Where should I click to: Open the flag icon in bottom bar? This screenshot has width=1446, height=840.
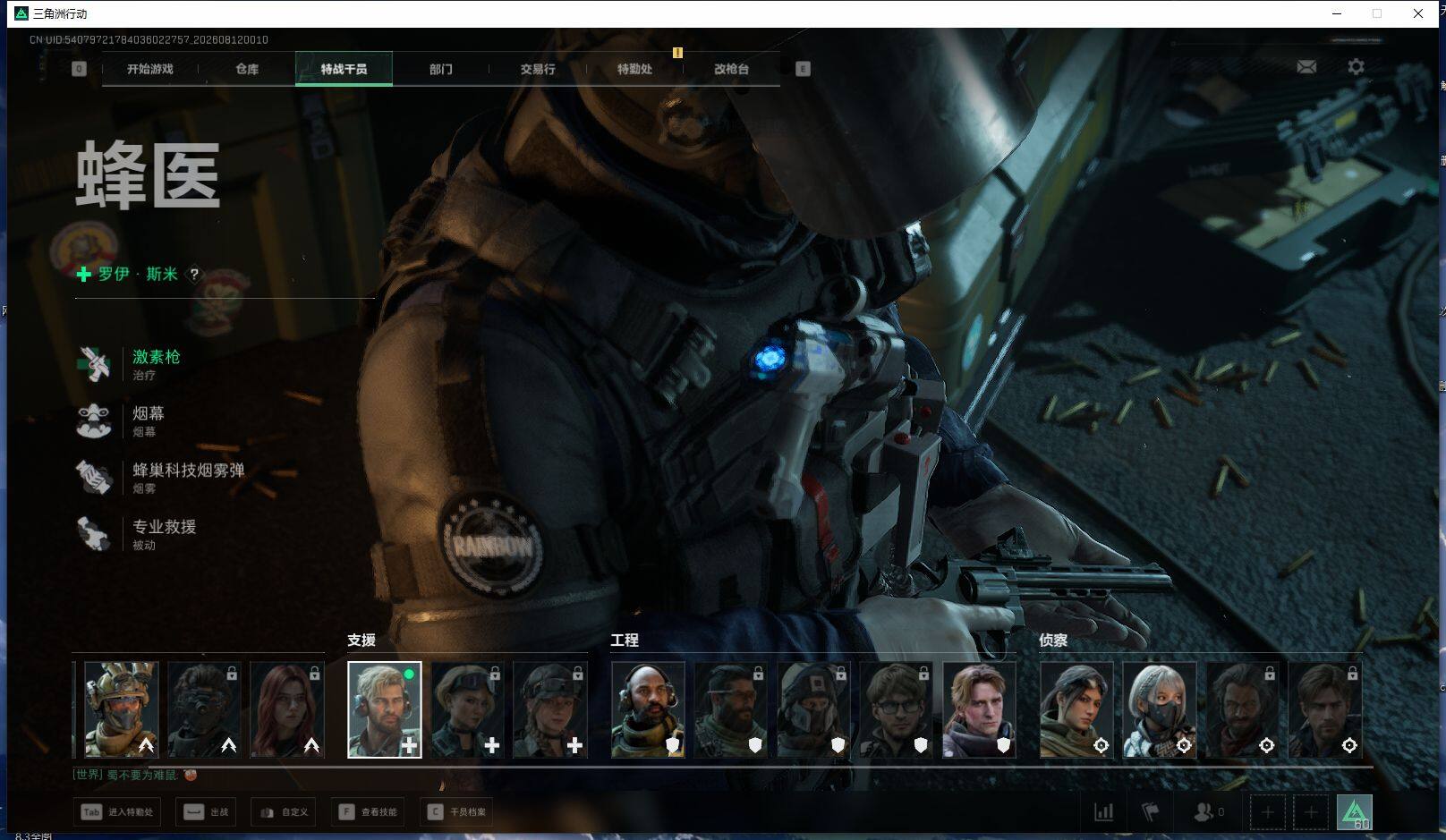[1151, 812]
